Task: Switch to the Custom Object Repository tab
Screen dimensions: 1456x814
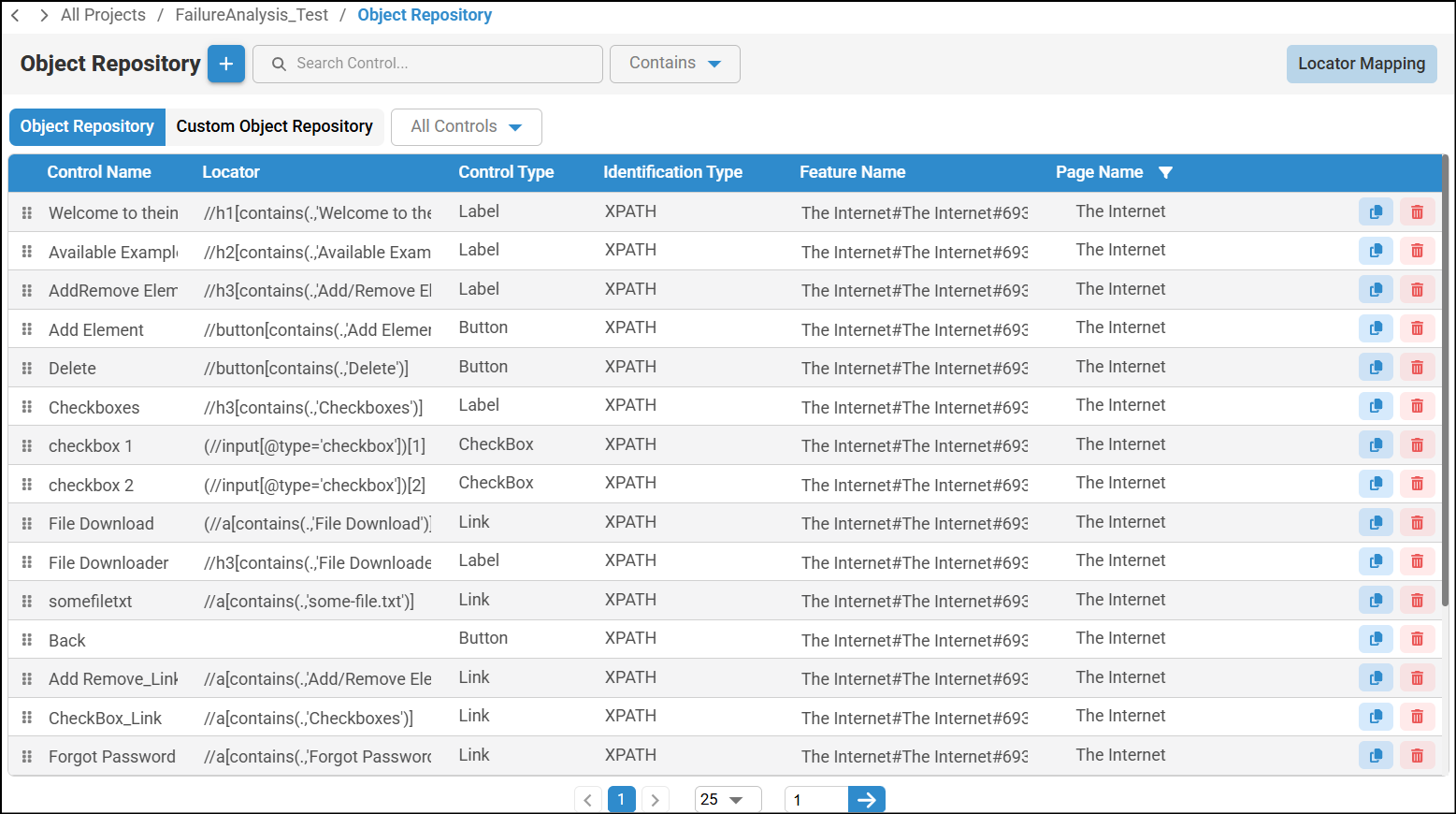Action: [275, 127]
